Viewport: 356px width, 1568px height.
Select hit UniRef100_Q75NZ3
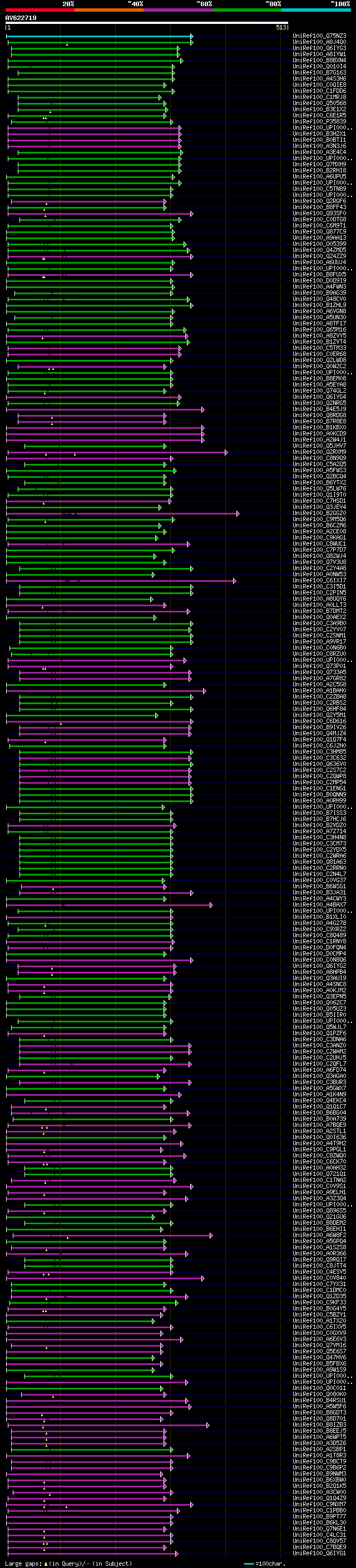click(x=319, y=36)
